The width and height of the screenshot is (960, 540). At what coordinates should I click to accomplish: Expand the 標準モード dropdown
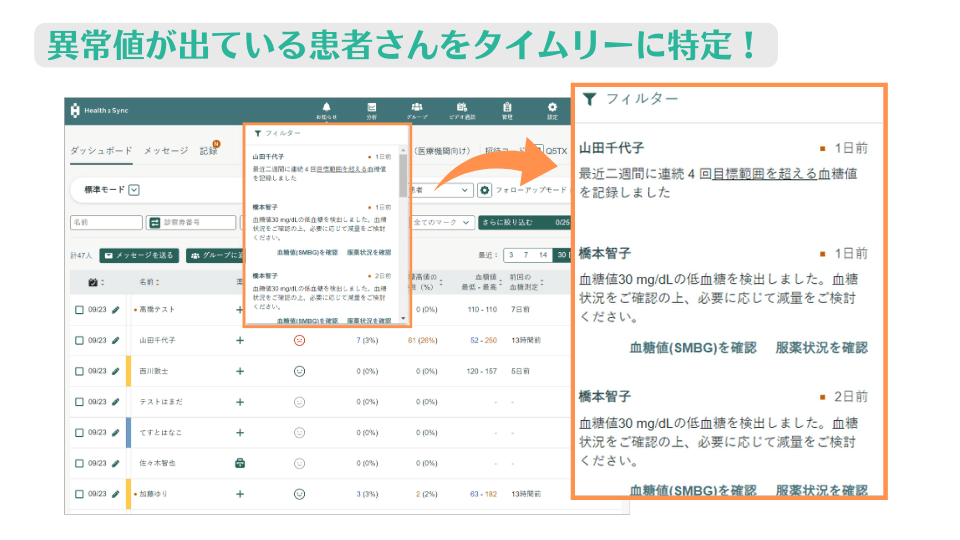pos(134,190)
